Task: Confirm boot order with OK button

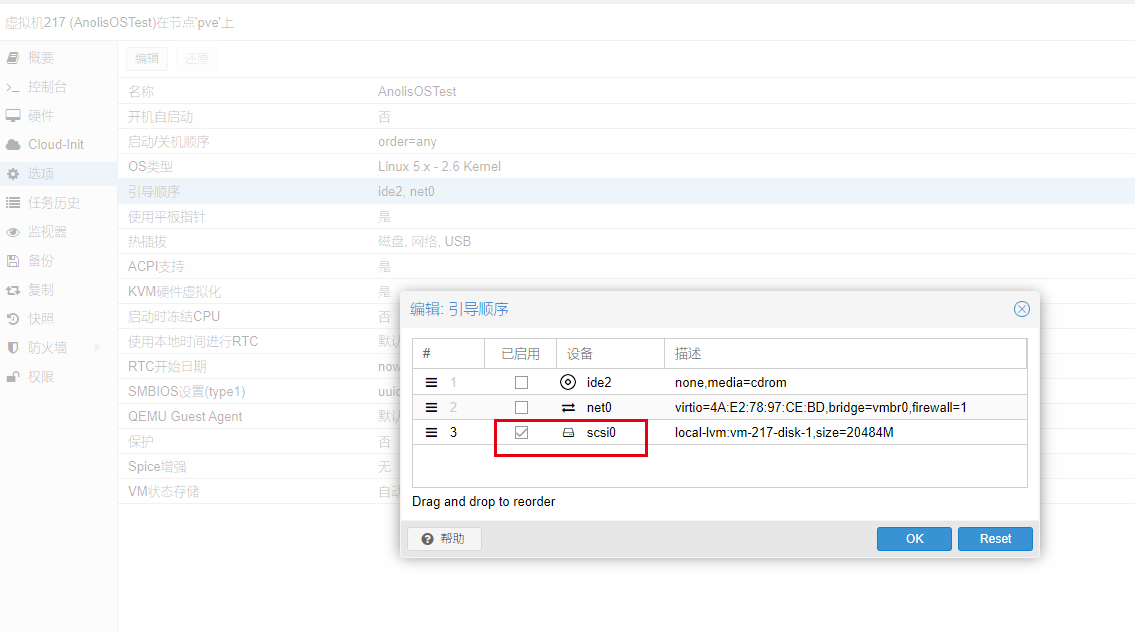Action: [913, 538]
